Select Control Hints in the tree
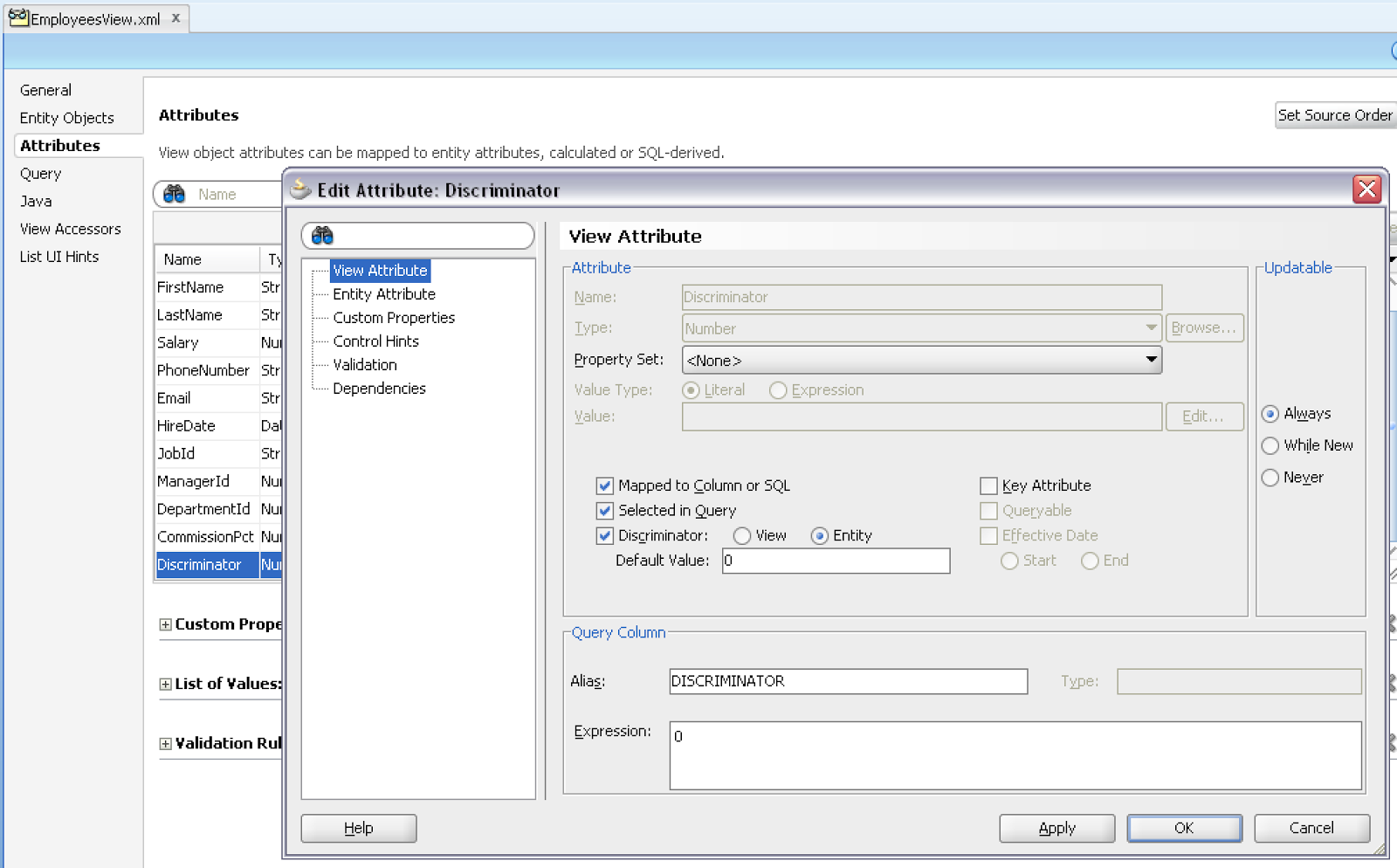Viewport: 1397px width, 868px height. [x=376, y=341]
